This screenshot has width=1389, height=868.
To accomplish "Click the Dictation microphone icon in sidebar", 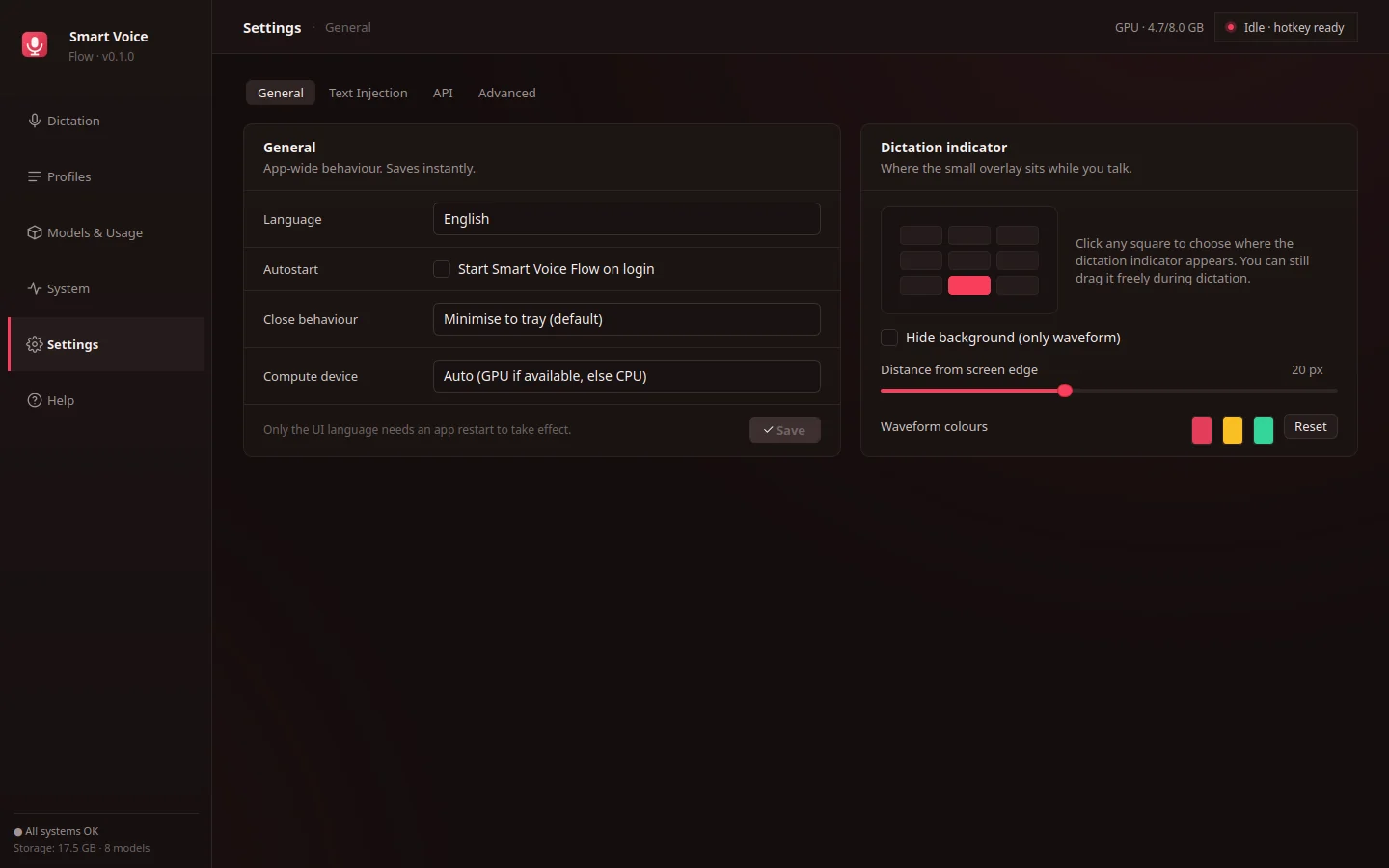I will click(35, 121).
